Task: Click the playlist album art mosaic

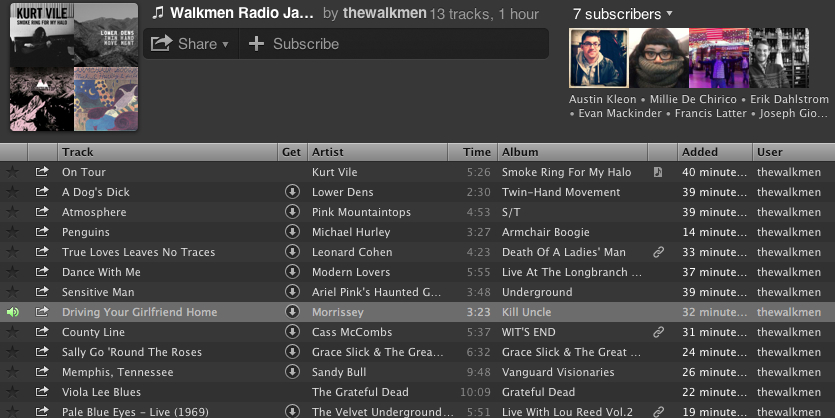Action: click(x=74, y=67)
